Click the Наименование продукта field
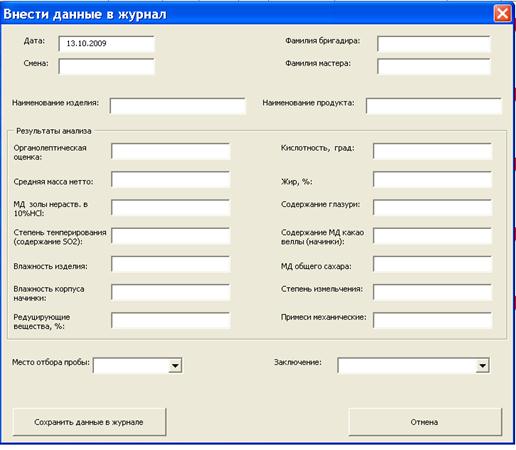The height and width of the screenshot is (450, 516). tap(434, 106)
